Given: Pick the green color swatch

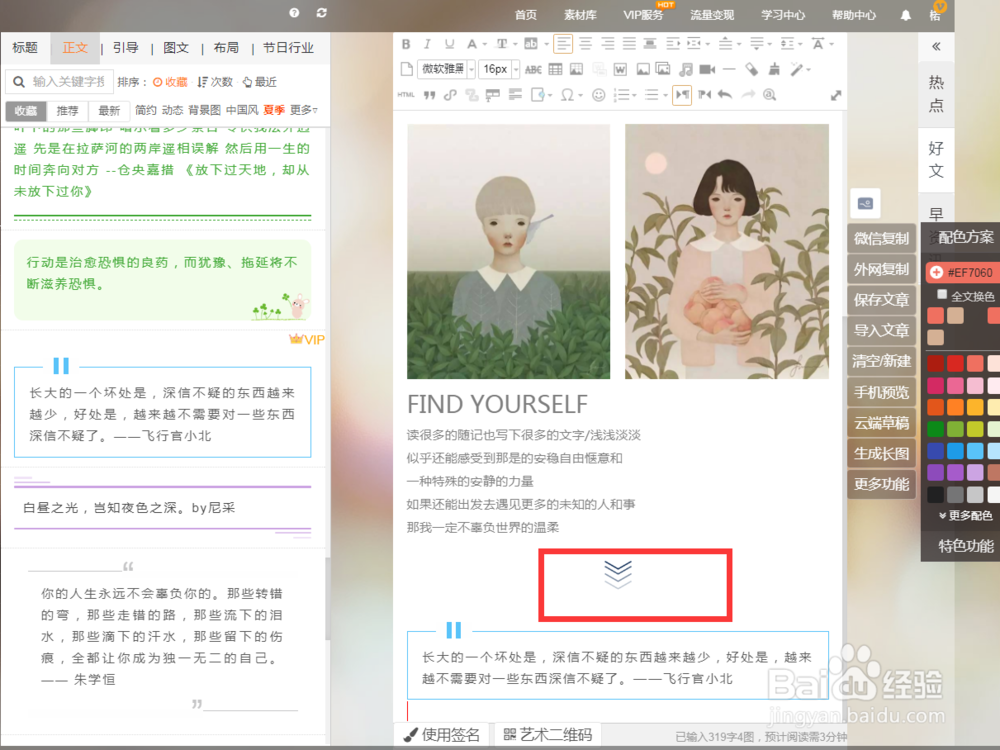Looking at the screenshot, I should [x=935, y=429].
